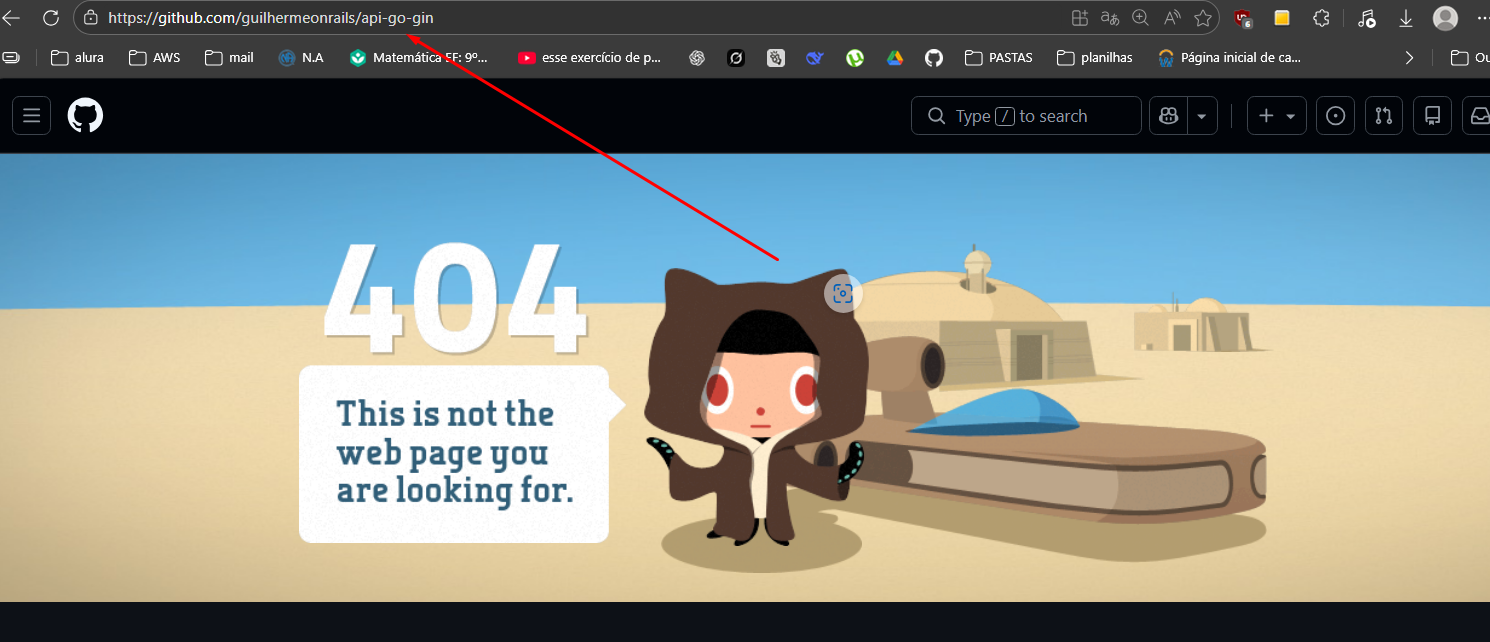Open the browser Extensions puzzle icon
Screen dimensions: 1490x642
[1321, 18]
